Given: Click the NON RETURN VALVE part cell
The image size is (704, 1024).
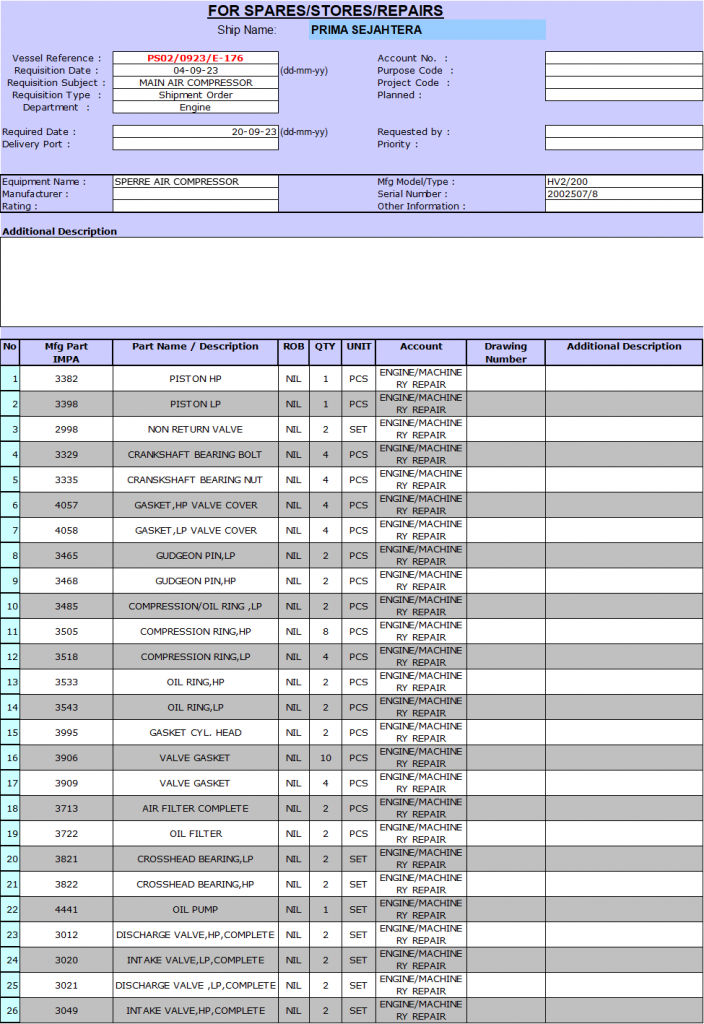Looking at the screenshot, I should point(195,430).
